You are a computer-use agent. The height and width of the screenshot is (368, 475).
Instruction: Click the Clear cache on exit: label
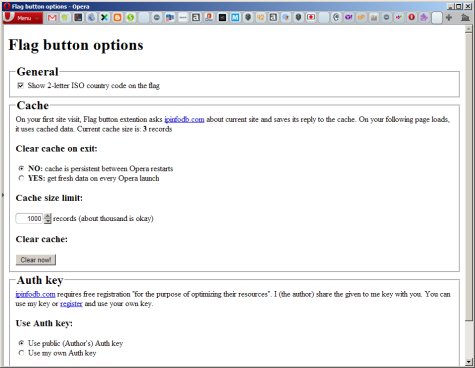click(56, 149)
